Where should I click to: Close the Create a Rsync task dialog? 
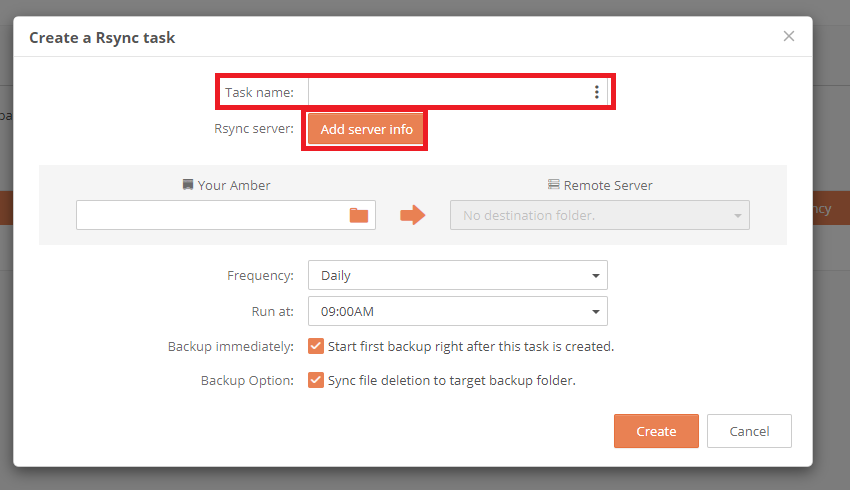coord(789,36)
